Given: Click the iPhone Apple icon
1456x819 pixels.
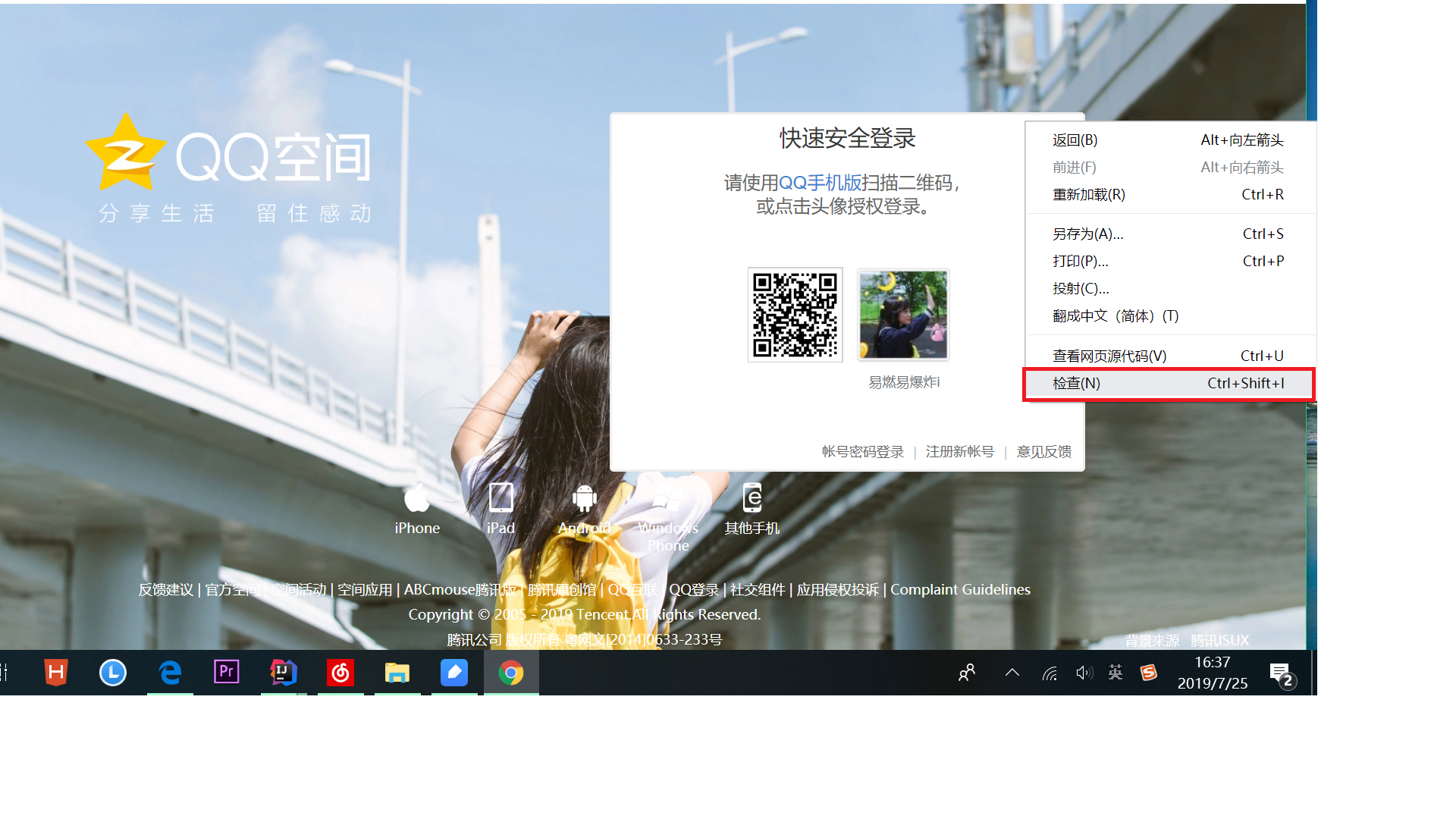Looking at the screenshot, I should coord(417,498).
